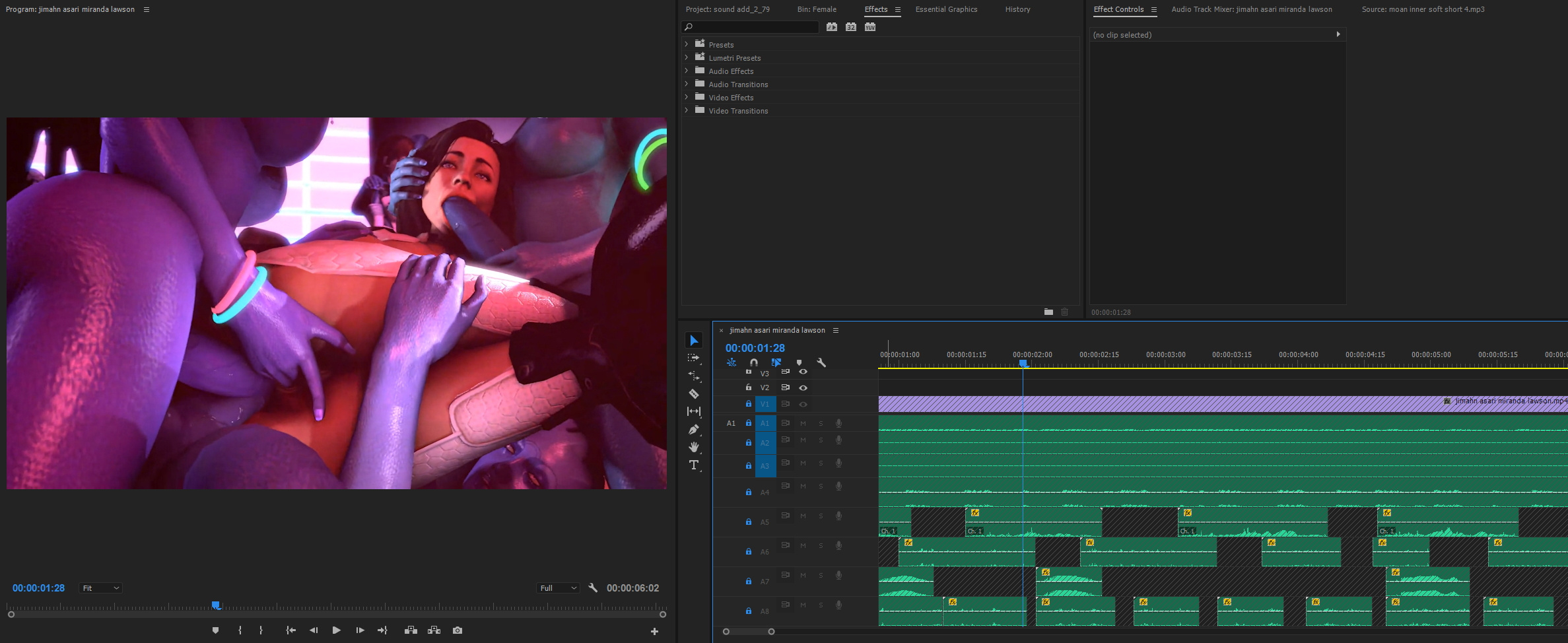Click the Mark Out button
1568x643 pixels.
(261, 630)
